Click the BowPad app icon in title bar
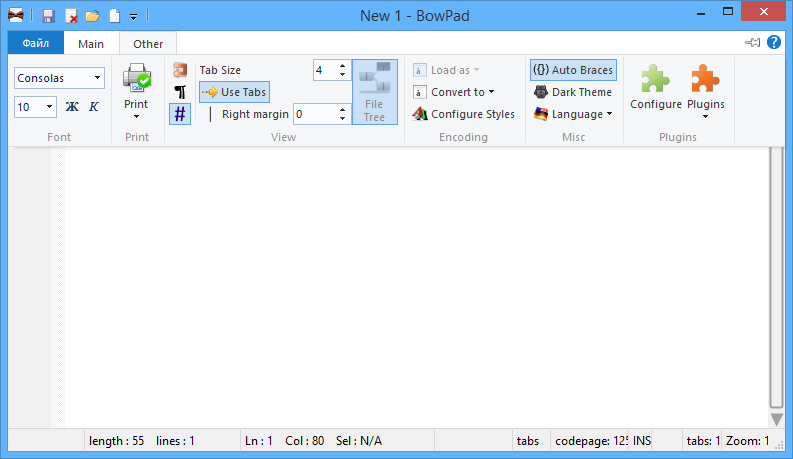 16,16
